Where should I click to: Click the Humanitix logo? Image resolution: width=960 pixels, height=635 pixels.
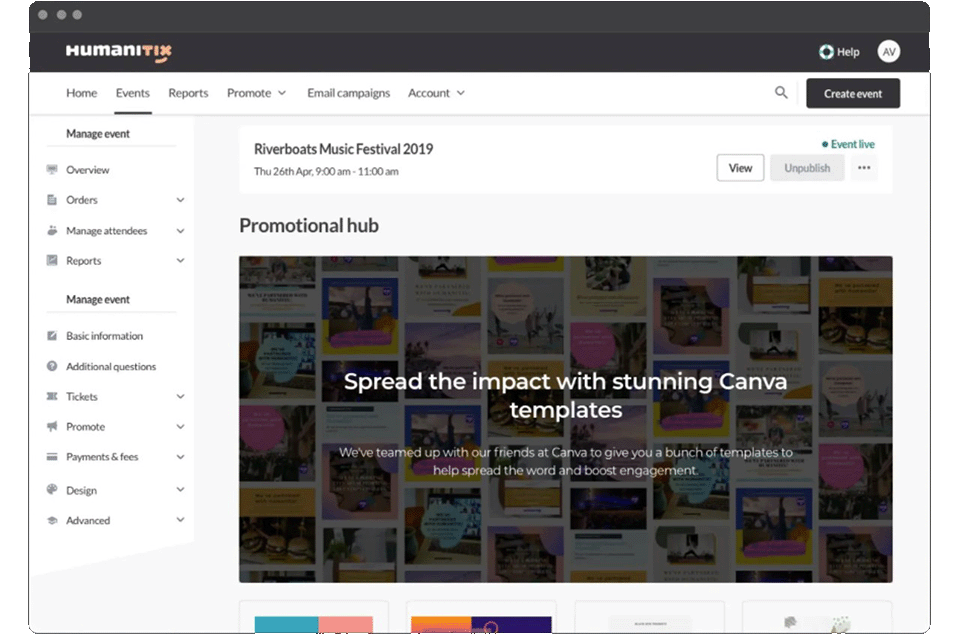click(x=119, y=52)
